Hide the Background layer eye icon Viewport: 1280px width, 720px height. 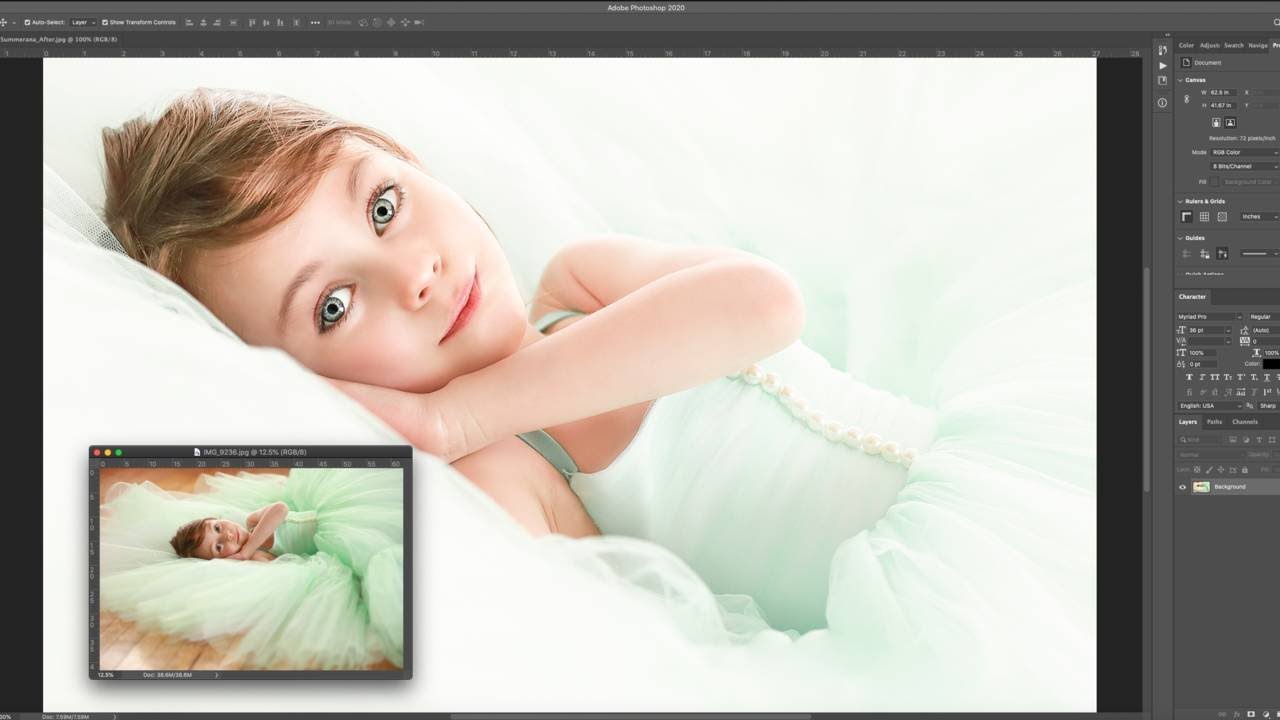(1182, 487)
